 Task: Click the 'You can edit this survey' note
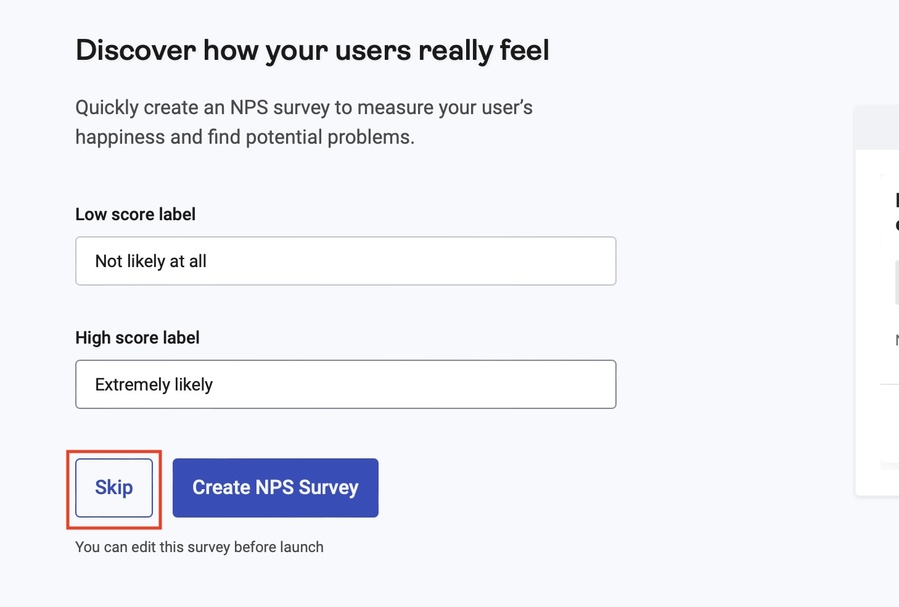point(199,547)
